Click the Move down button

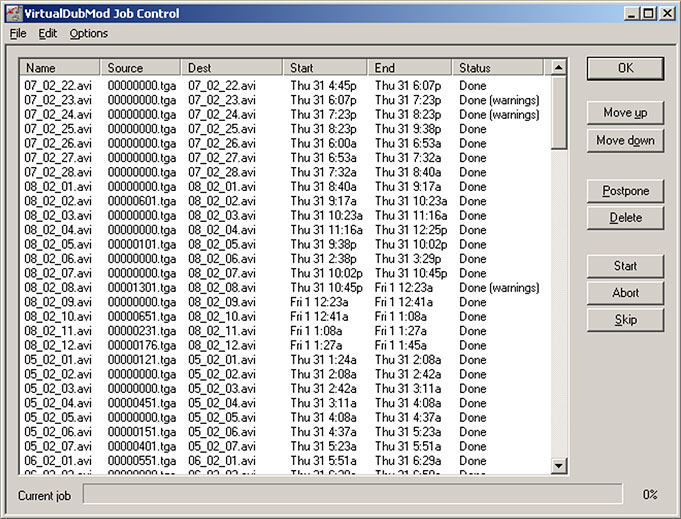click(625, 141)
